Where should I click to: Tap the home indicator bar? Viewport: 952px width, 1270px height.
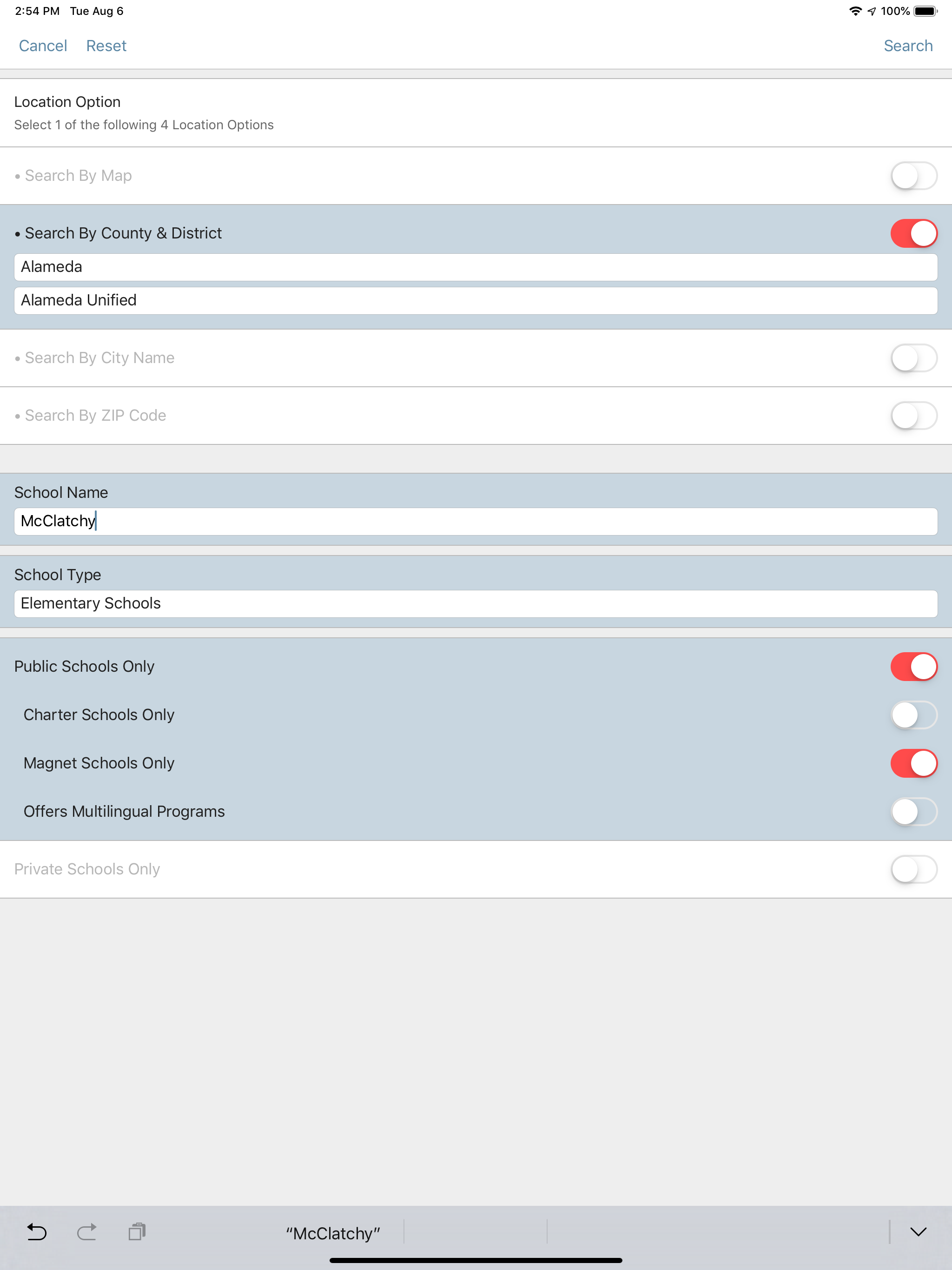click(476, 1260)
